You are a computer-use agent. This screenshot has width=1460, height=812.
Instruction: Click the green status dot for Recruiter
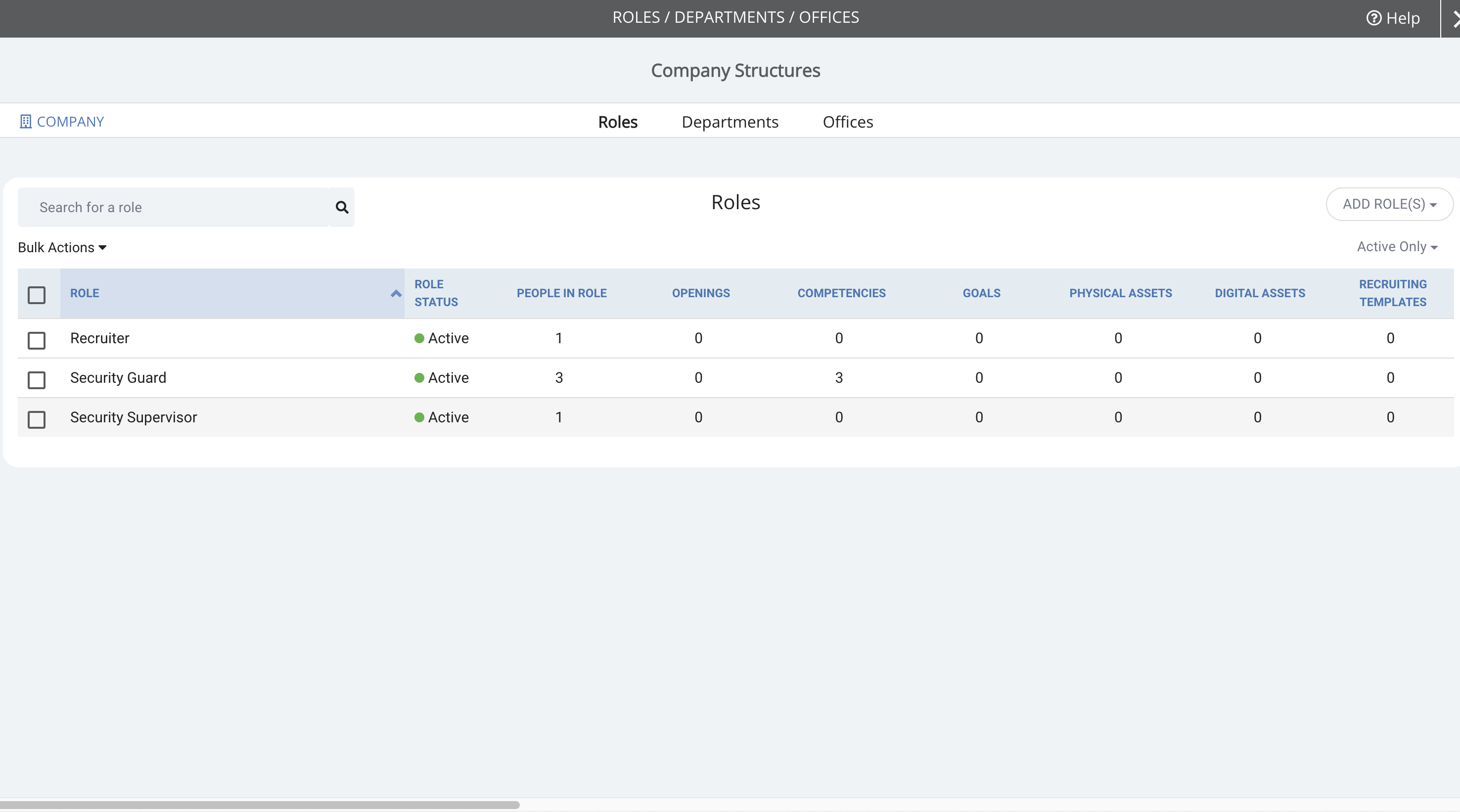point(419,339)
